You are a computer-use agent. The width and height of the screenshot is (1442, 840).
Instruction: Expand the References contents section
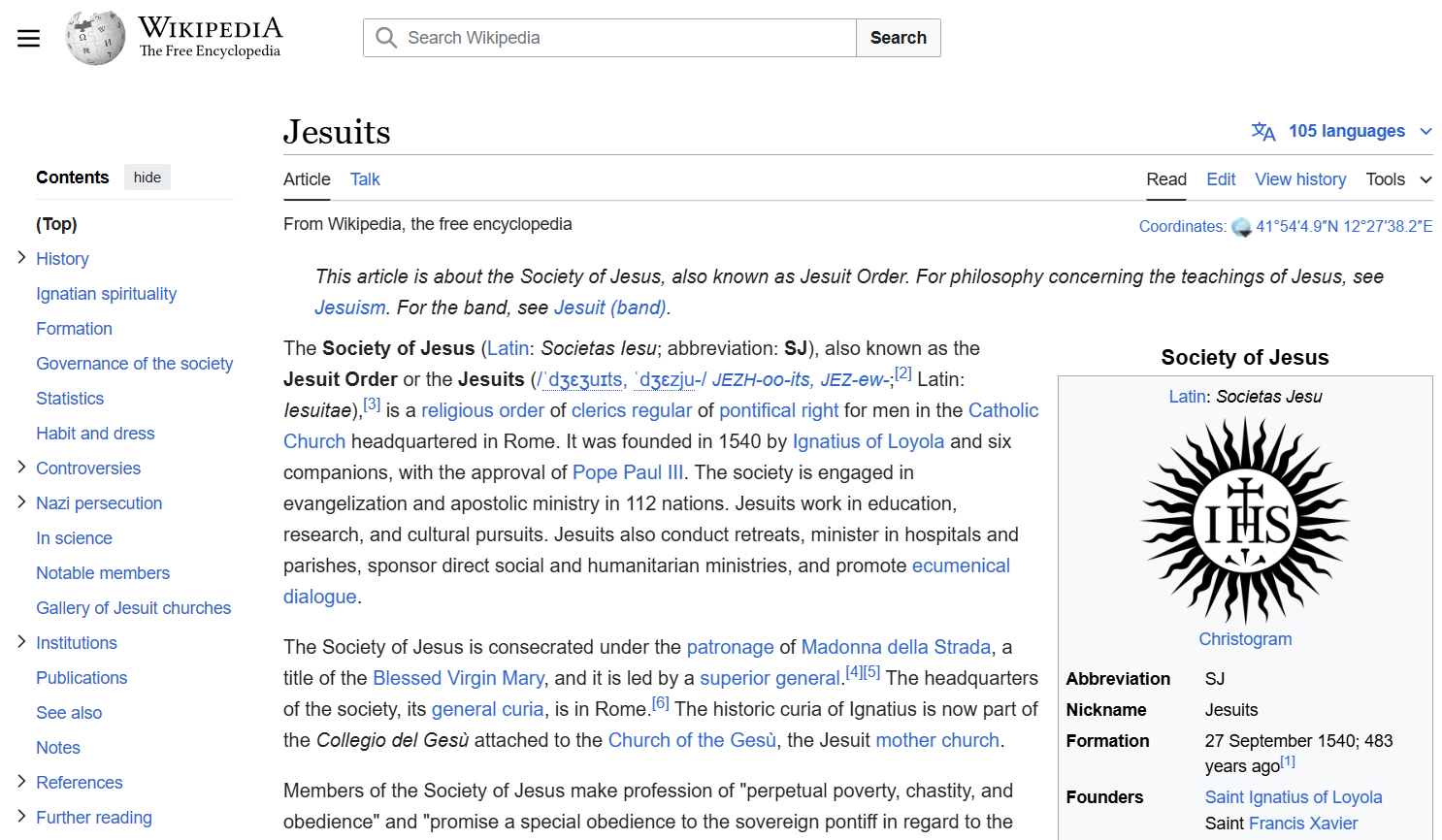pos(21,781)
